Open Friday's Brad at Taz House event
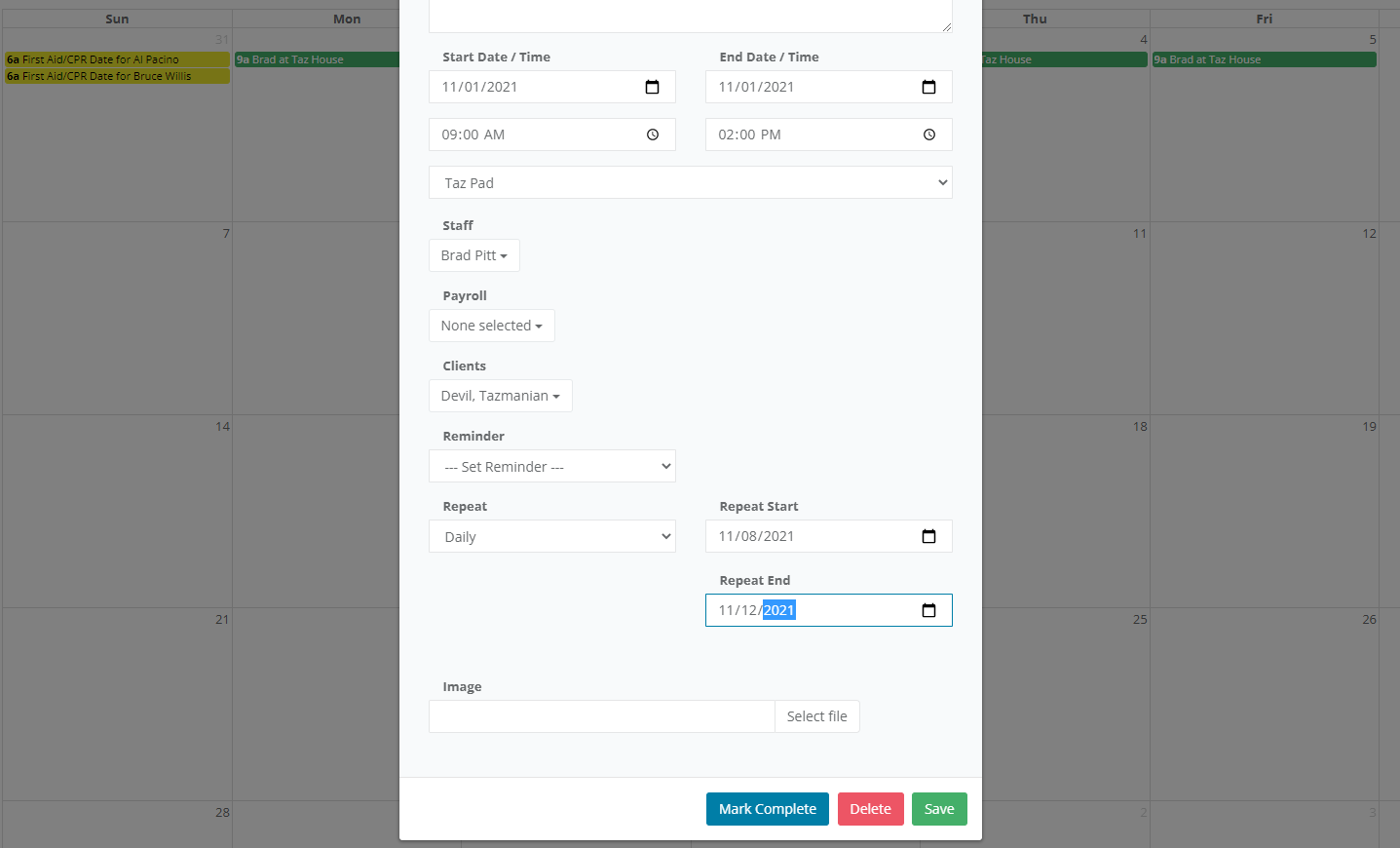1400x848 pixels. pyautogui.click(x=1264, y=59)
